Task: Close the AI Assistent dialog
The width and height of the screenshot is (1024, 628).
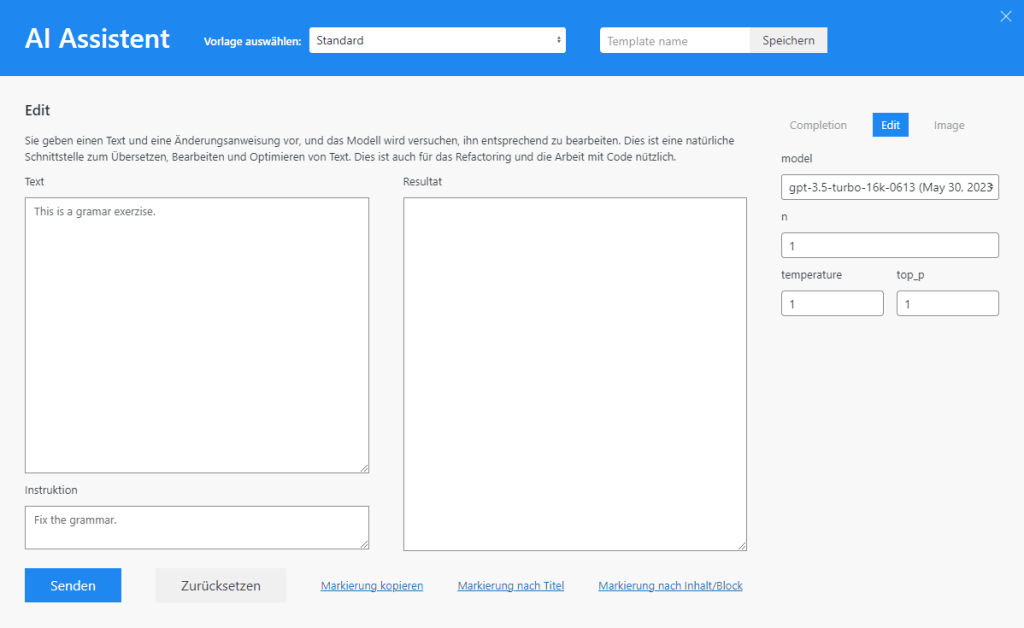Action: (x=1005, y=16)
